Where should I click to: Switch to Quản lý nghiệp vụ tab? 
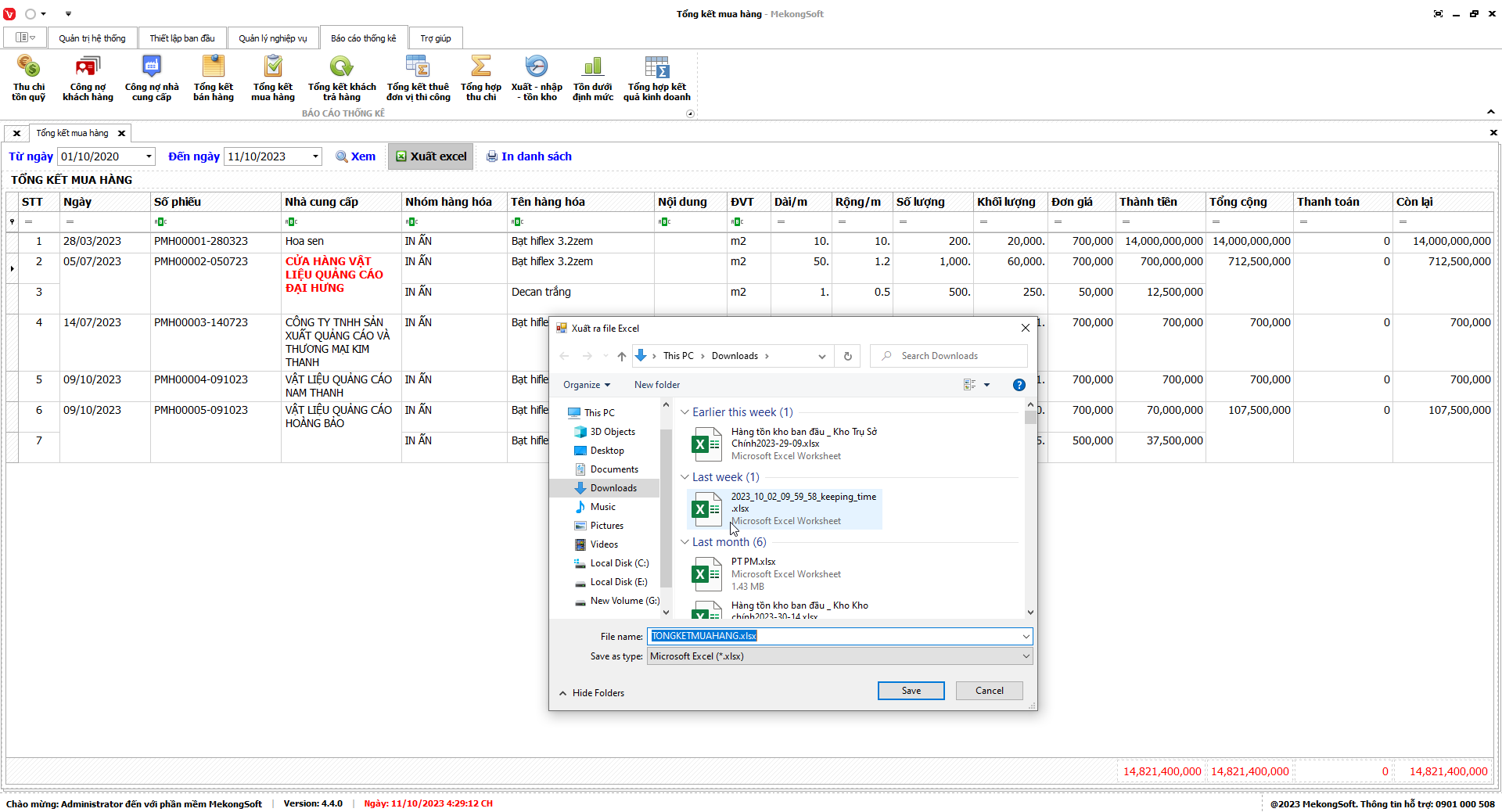click(x=272, y=38)
